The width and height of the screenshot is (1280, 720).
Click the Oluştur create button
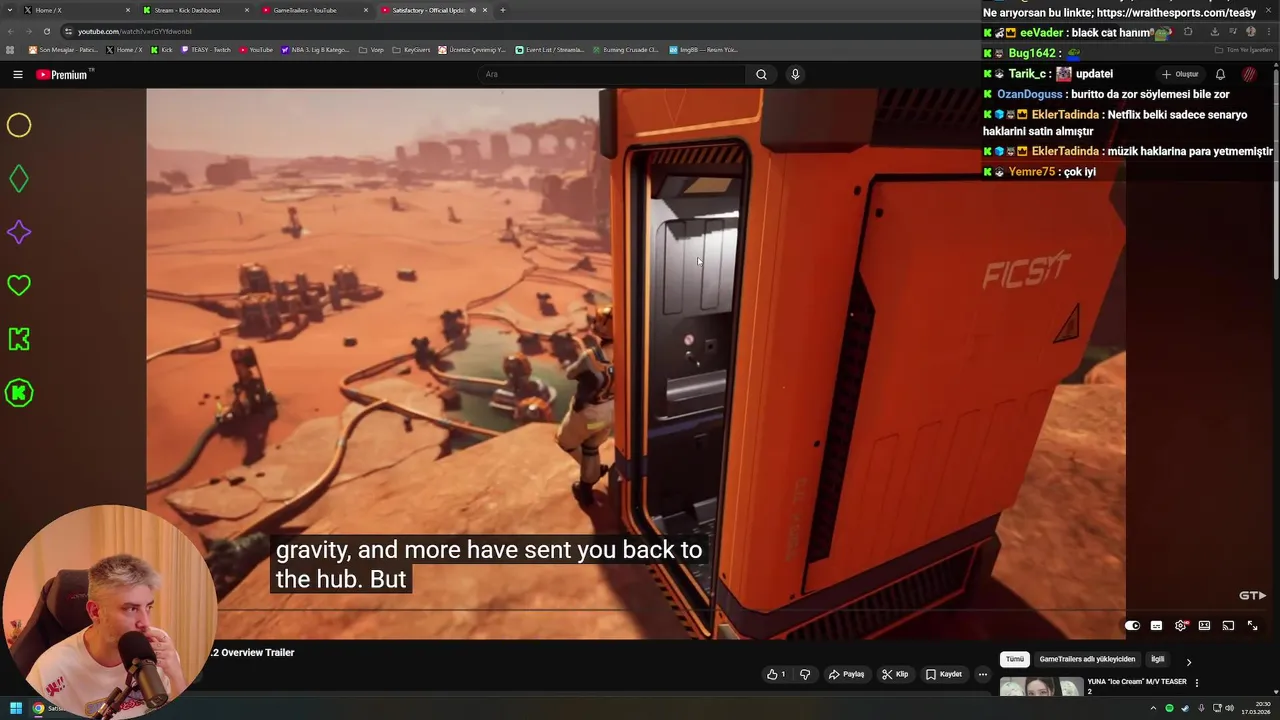point(1180,74)
